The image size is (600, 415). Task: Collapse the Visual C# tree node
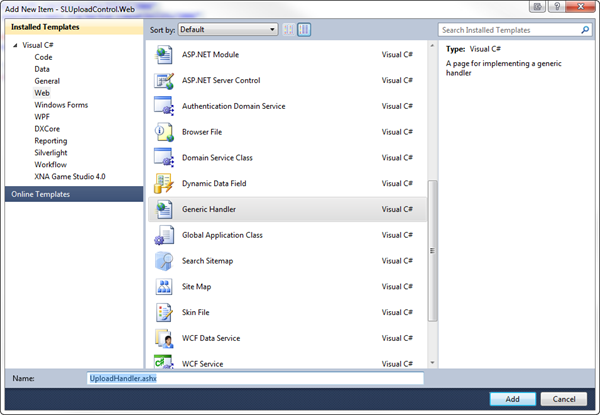click(15, 45)
